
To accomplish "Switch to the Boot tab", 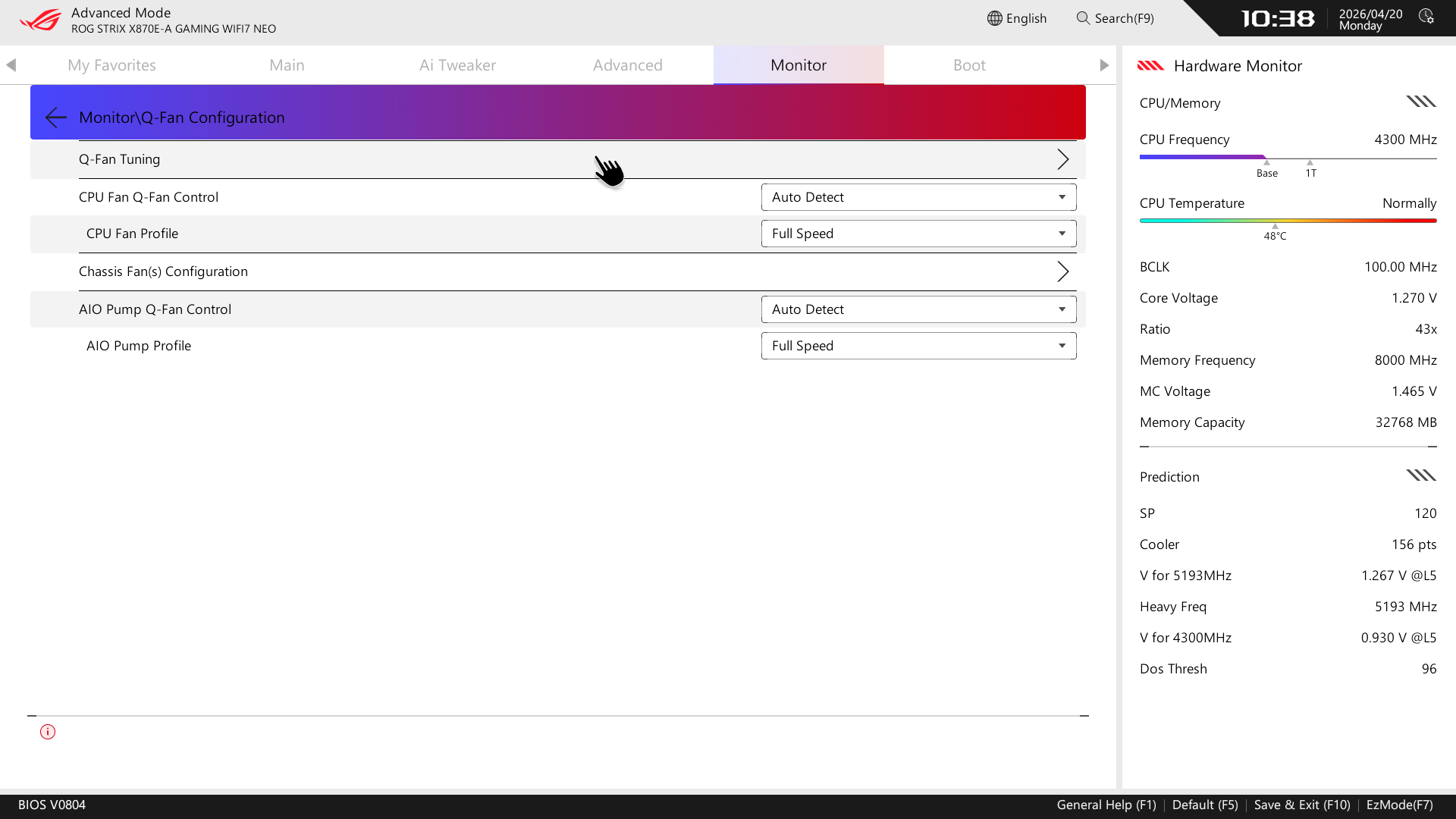I will [969, 65].
